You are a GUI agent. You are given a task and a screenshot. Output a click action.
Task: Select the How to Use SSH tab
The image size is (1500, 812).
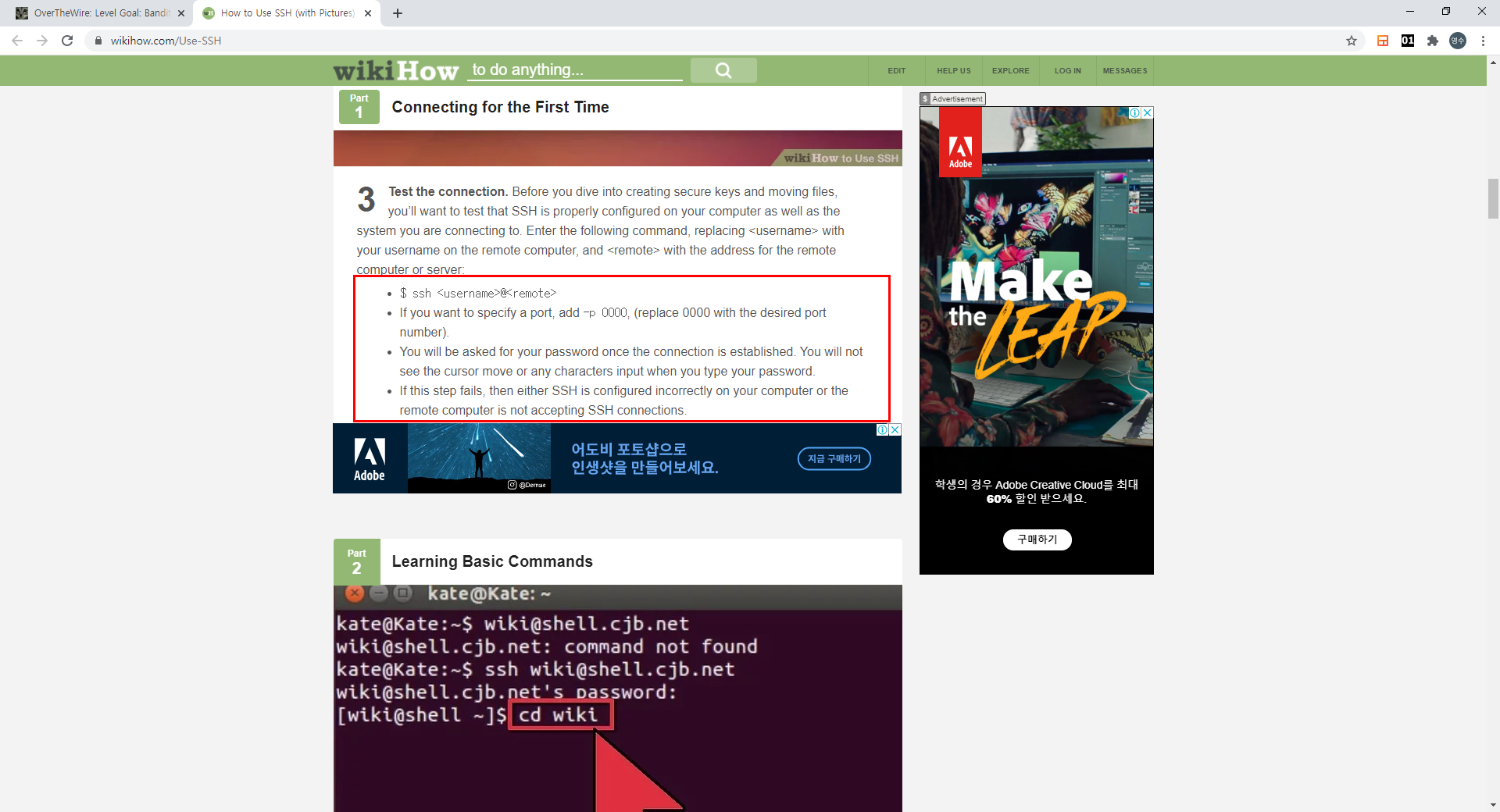pyautogui.click(x=285, y=13)
